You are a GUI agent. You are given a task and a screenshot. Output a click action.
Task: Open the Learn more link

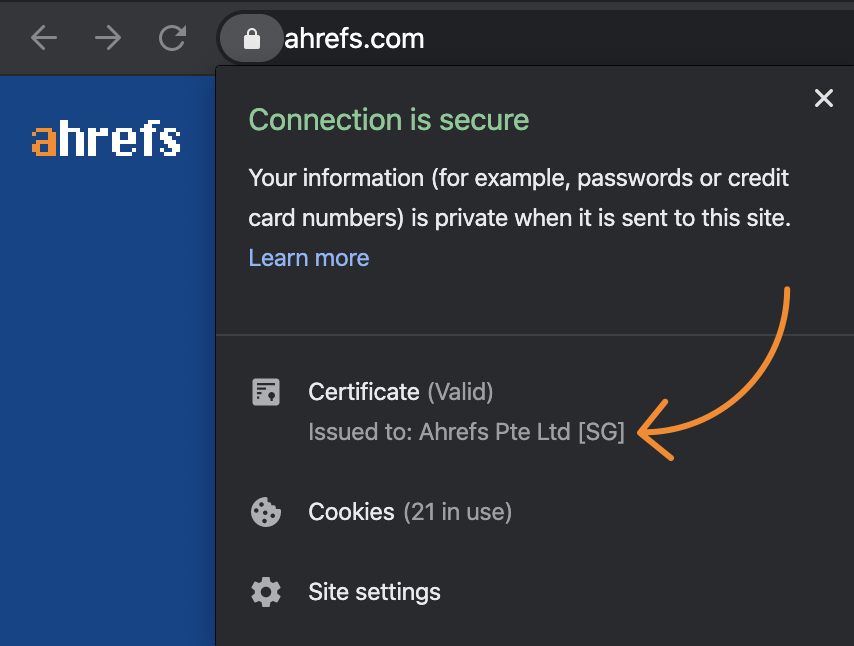[308, 258]
